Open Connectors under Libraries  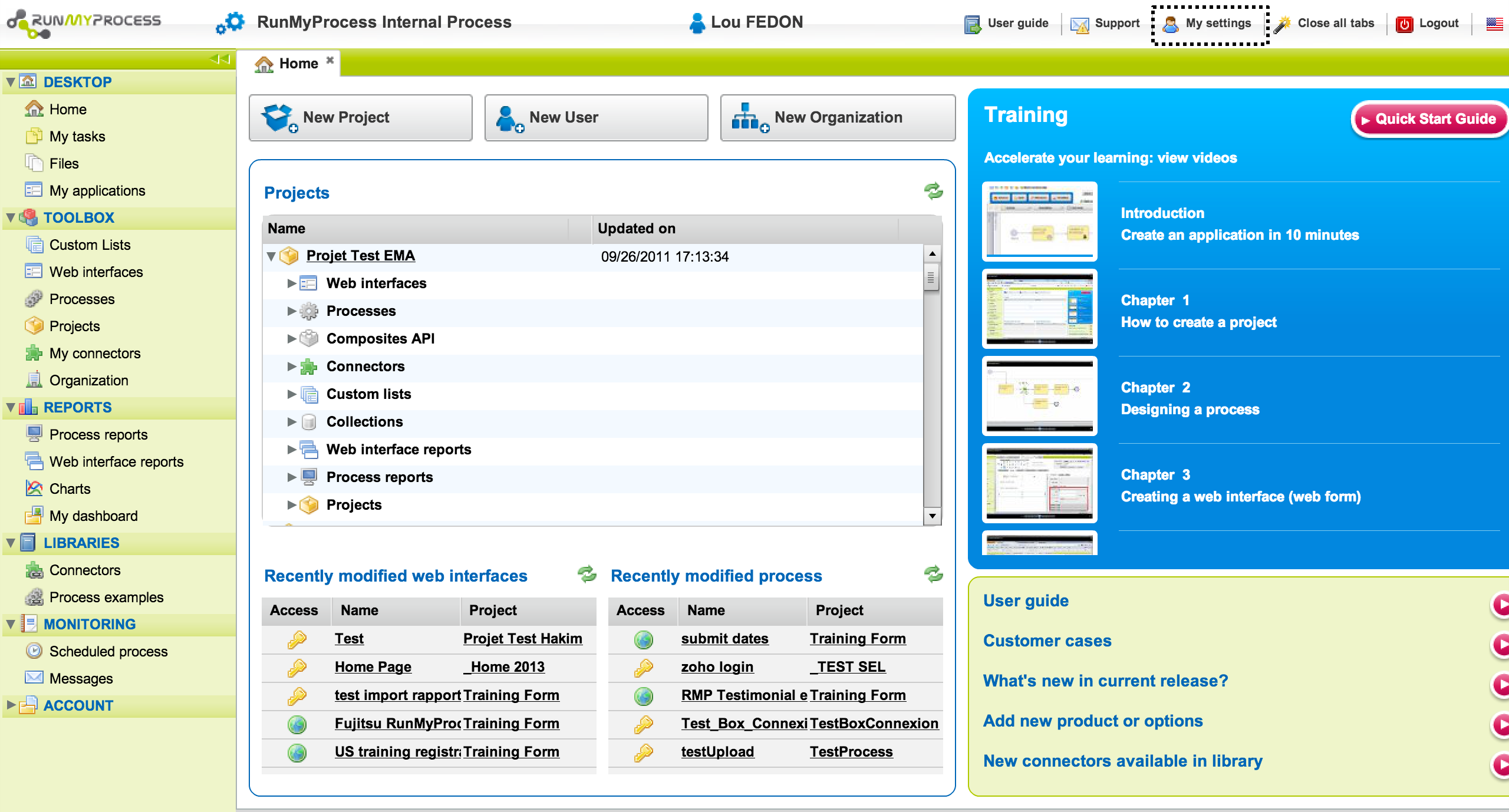click(x=85, y=570)
